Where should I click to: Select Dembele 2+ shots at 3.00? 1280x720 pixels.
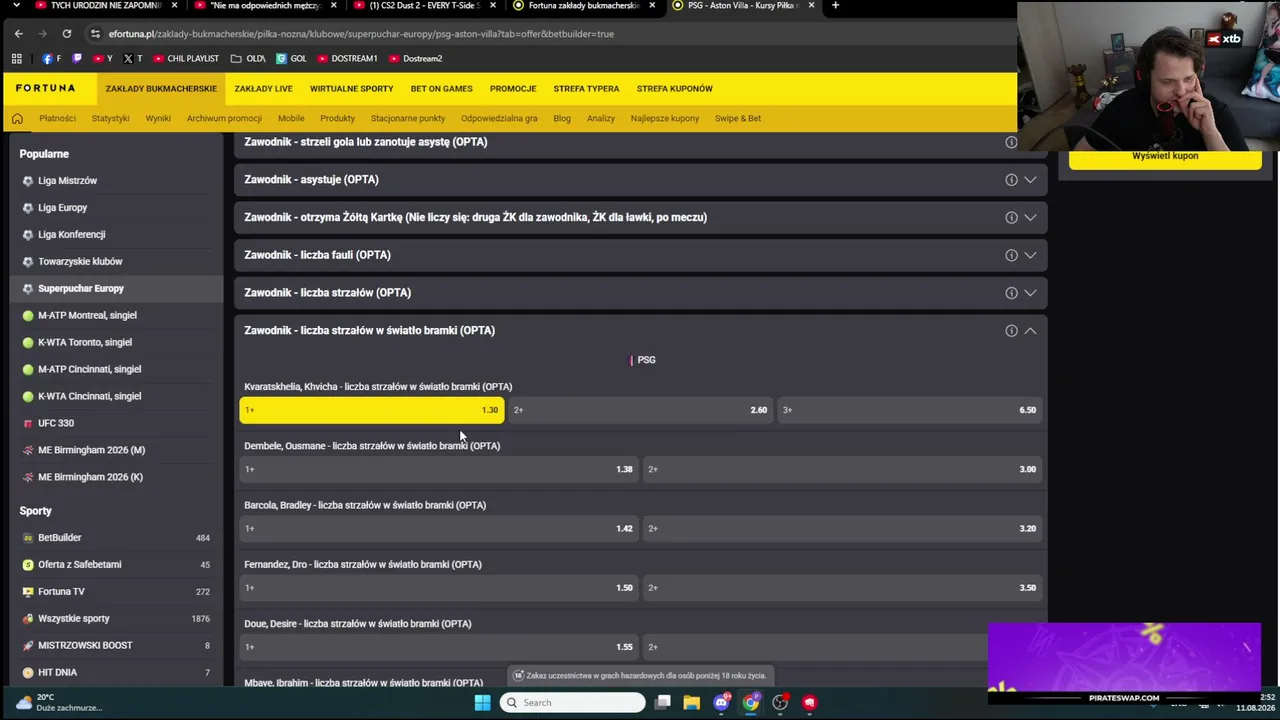point(842,469)
